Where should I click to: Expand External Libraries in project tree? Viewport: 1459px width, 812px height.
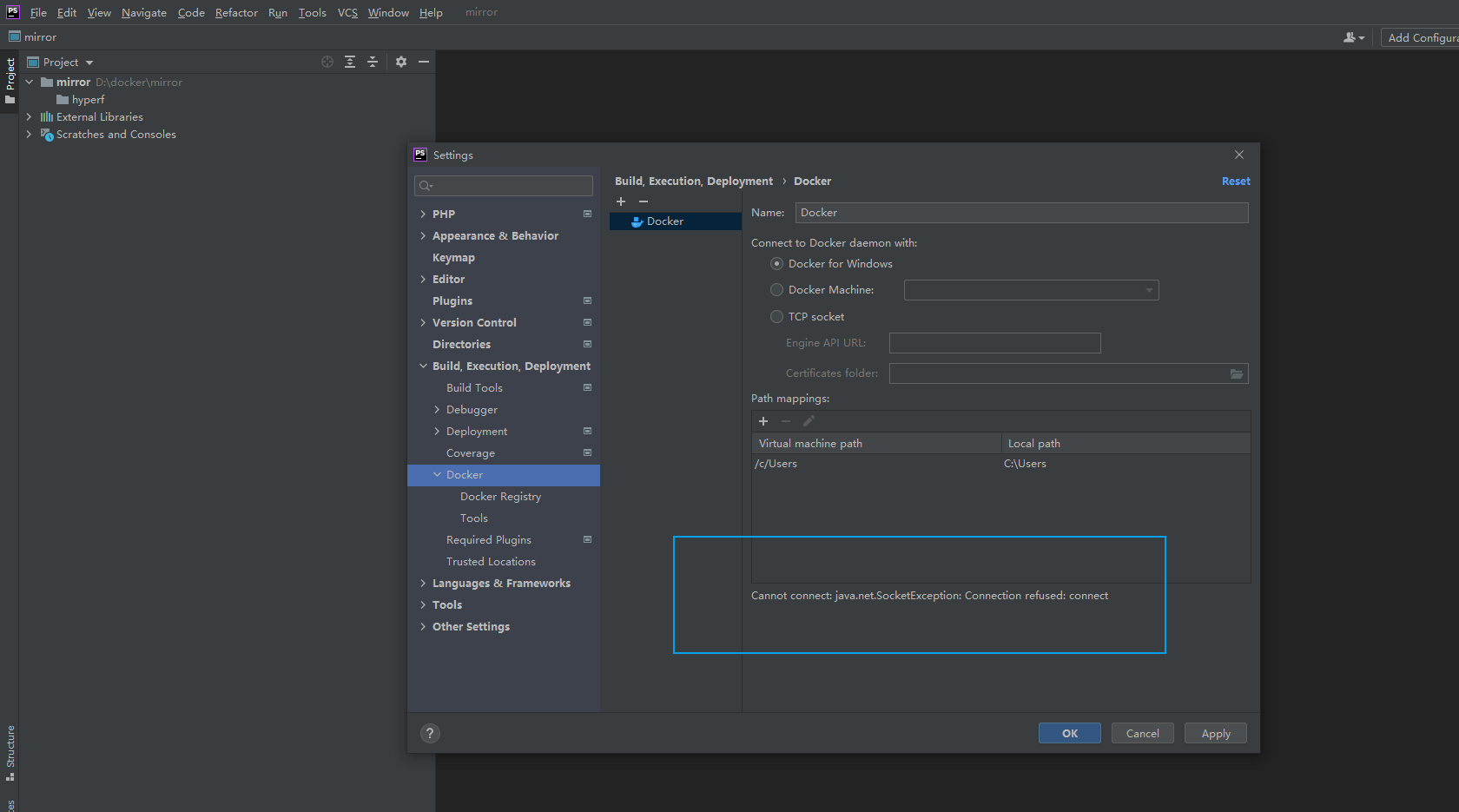point(29,116)
